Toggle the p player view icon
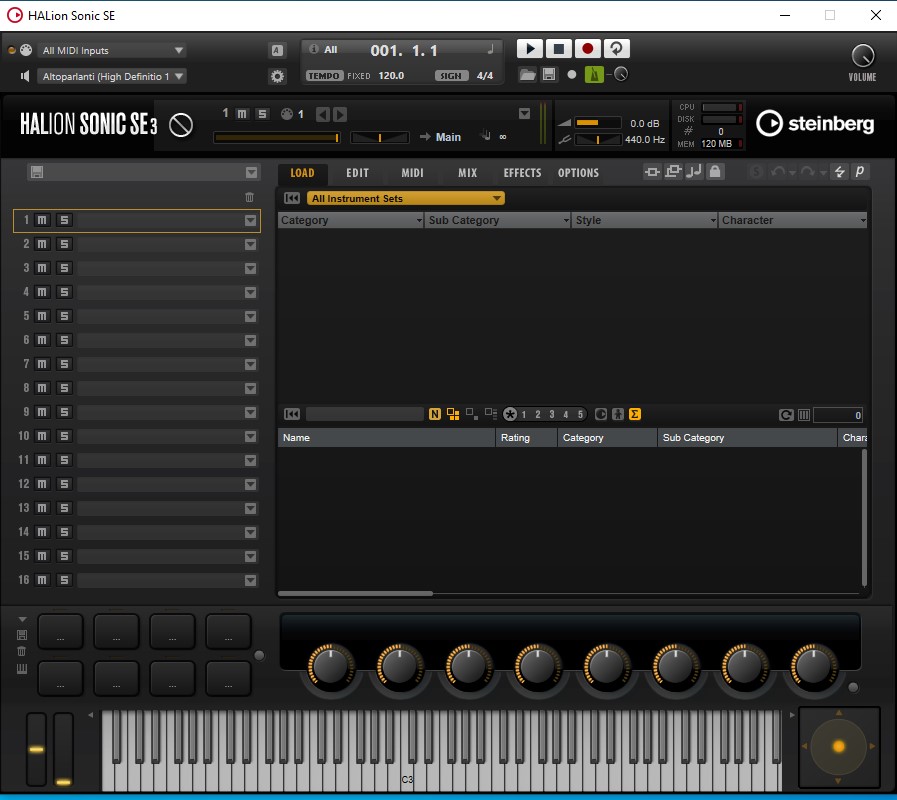897x800 pixels. [859, 172]
